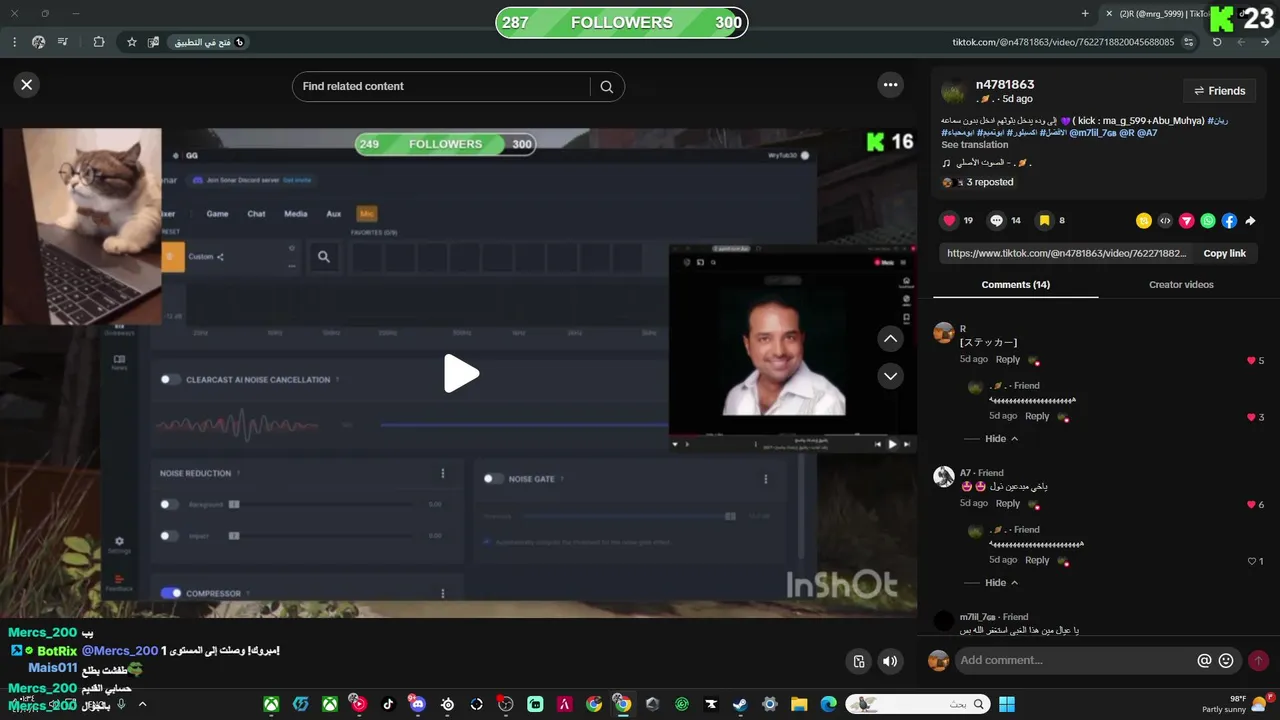Open the weather widget Partly sunny

click(1235, 704)
